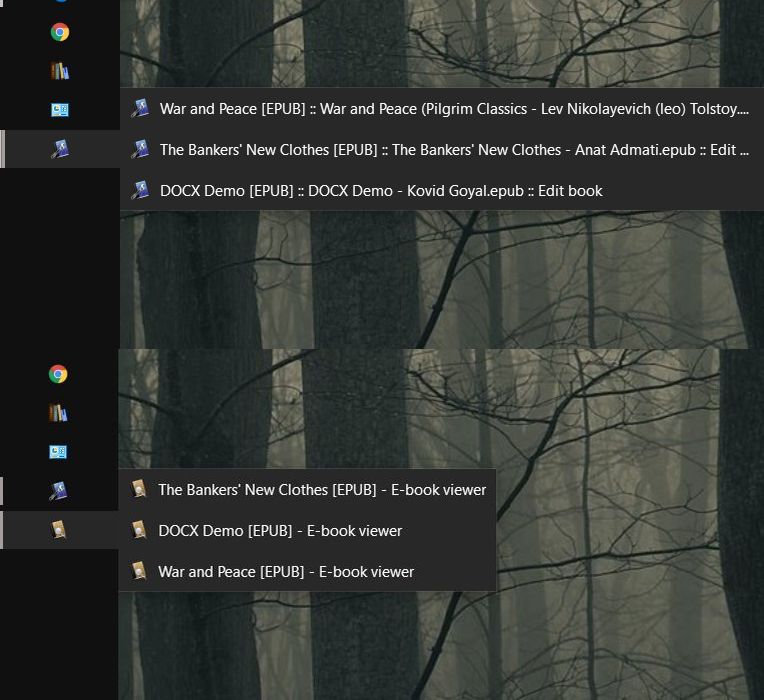Open calibre library icon in taskbar beside Edit book list
This screenshot has width=764, height=700.
(59, 71)
